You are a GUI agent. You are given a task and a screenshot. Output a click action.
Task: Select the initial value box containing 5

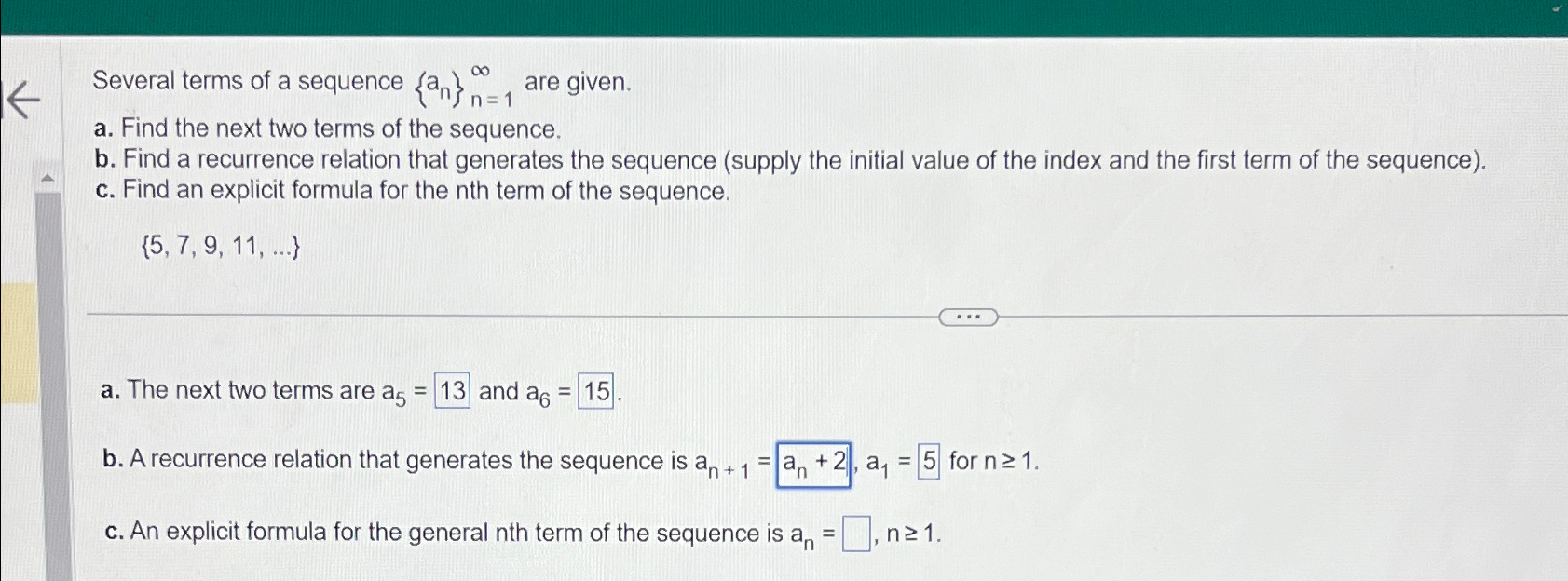click(929, 462)
